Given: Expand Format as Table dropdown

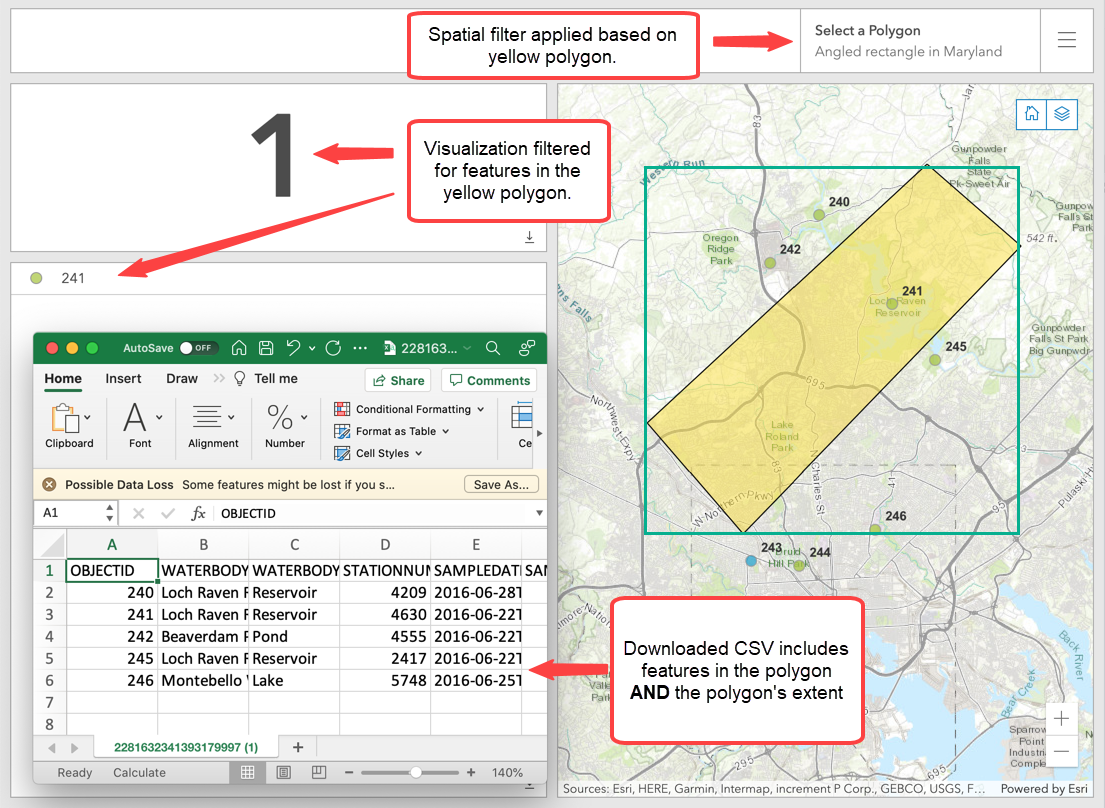Looking at the screenshot, I should click(x=445, y=431).
